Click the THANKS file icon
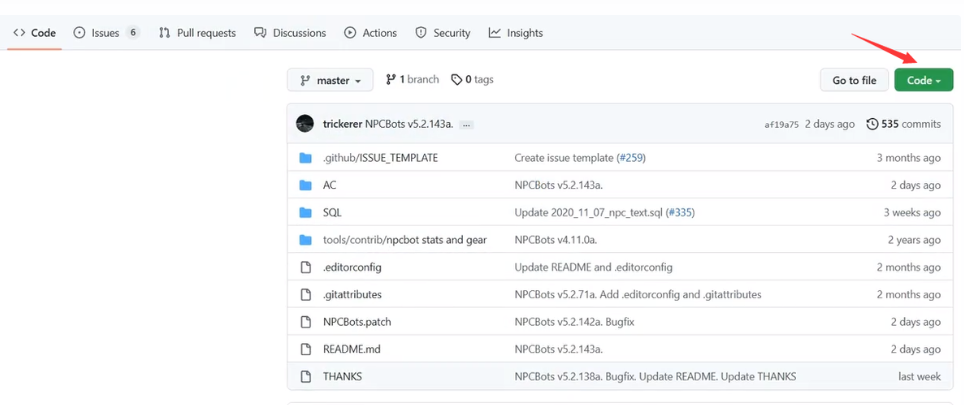Screen dimensions: 964x405 (x=306, y=377)
